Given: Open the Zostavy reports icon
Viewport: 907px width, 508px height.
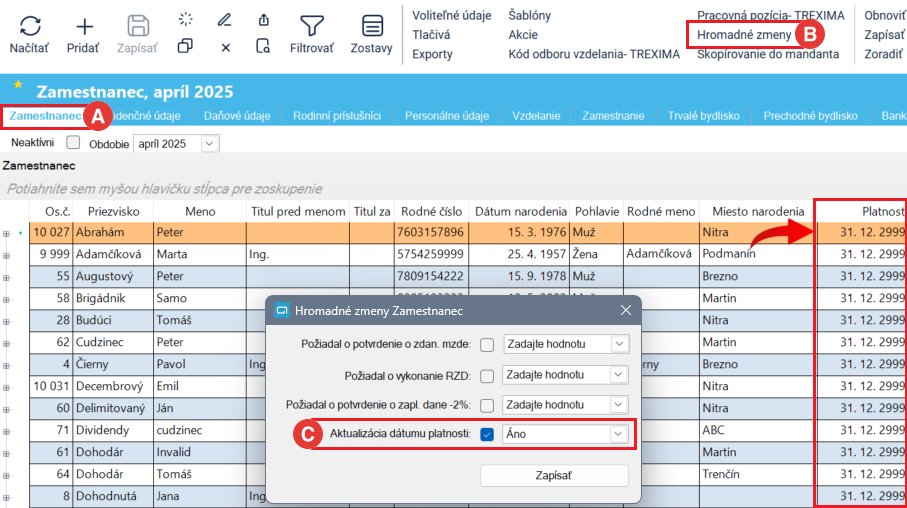Looking at the screenshot, I should [372, 27].
